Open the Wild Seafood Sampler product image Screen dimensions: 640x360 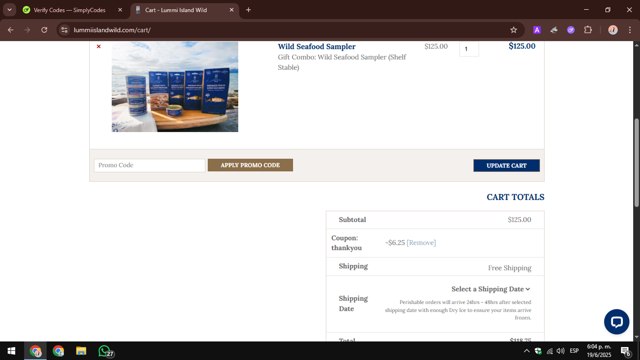point(175,87)
